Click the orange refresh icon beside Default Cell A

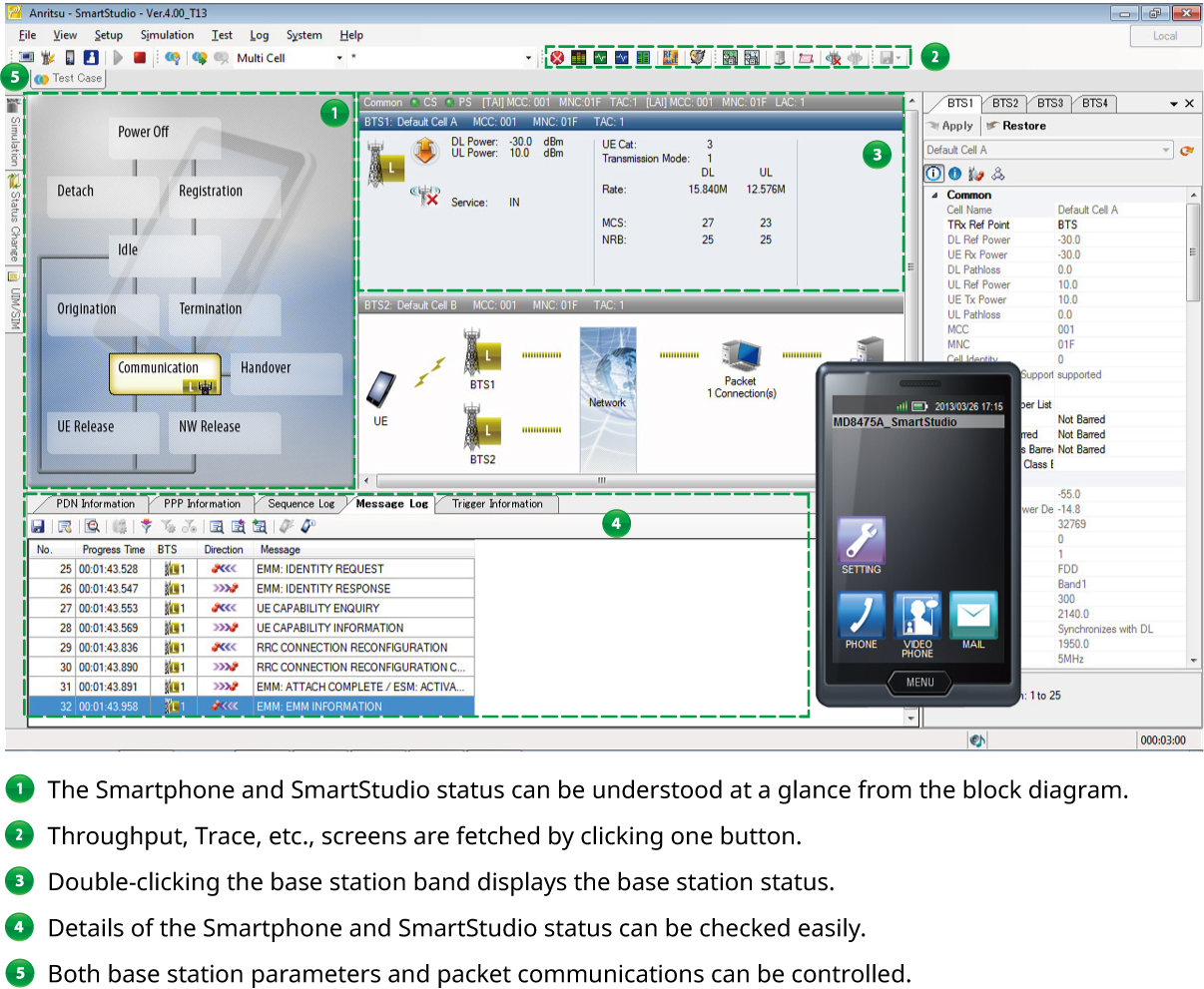coord(1187,151)
